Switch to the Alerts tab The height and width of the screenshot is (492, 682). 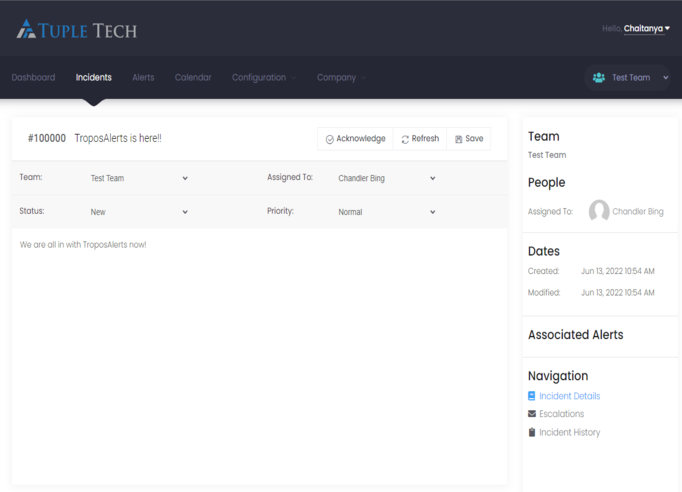pos(143,78)
